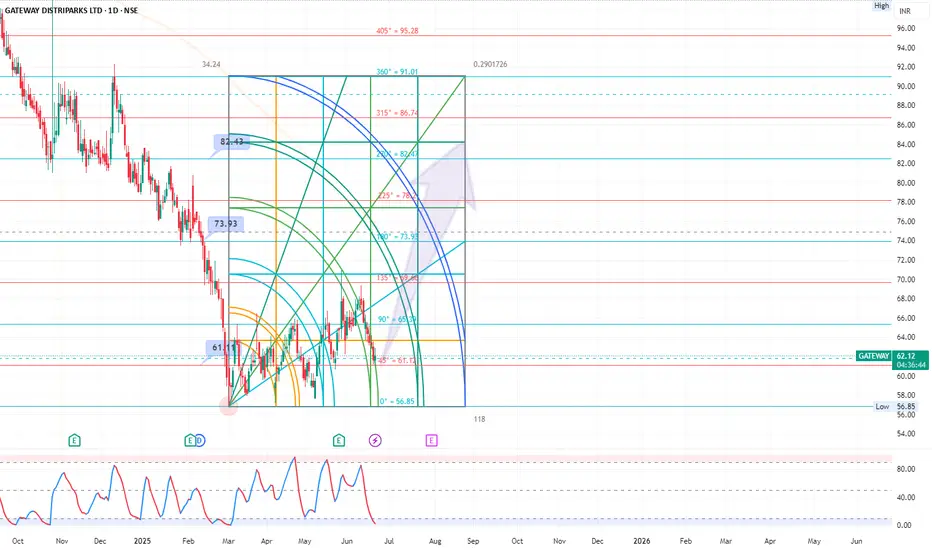
Task: Click 54.00 on the price scale
Action: pyautogui.click(x=906, y=434)
